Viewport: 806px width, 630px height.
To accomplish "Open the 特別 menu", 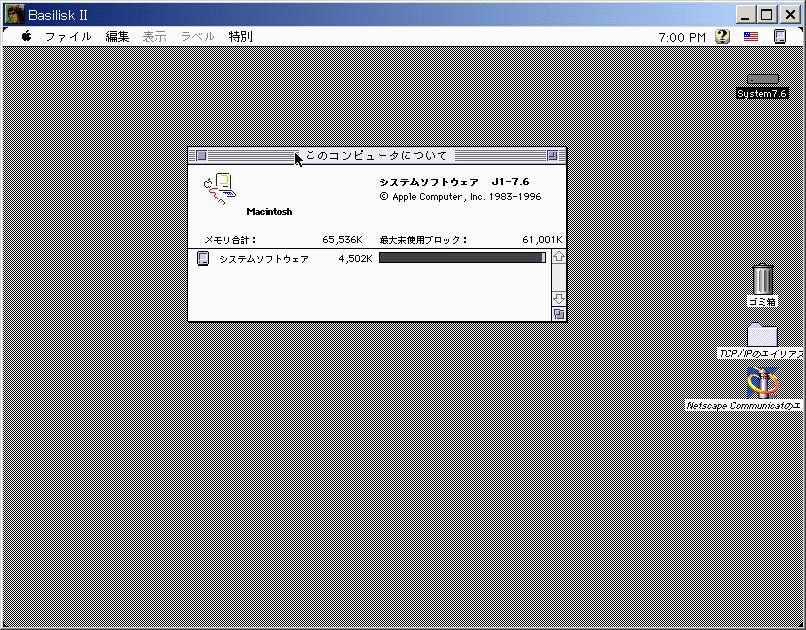I will [241, 36].
